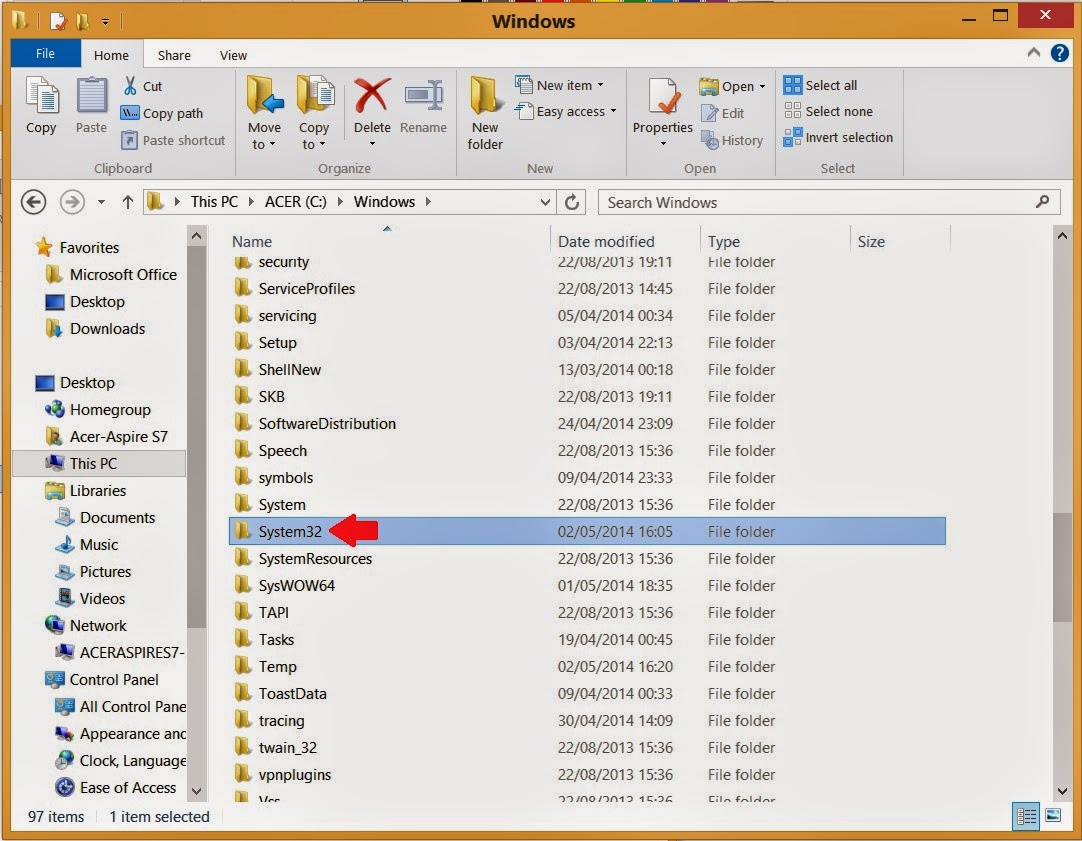Select the Temp folder
The height and width of the screenshot is (841, 1082).
[x=277, y=666]
